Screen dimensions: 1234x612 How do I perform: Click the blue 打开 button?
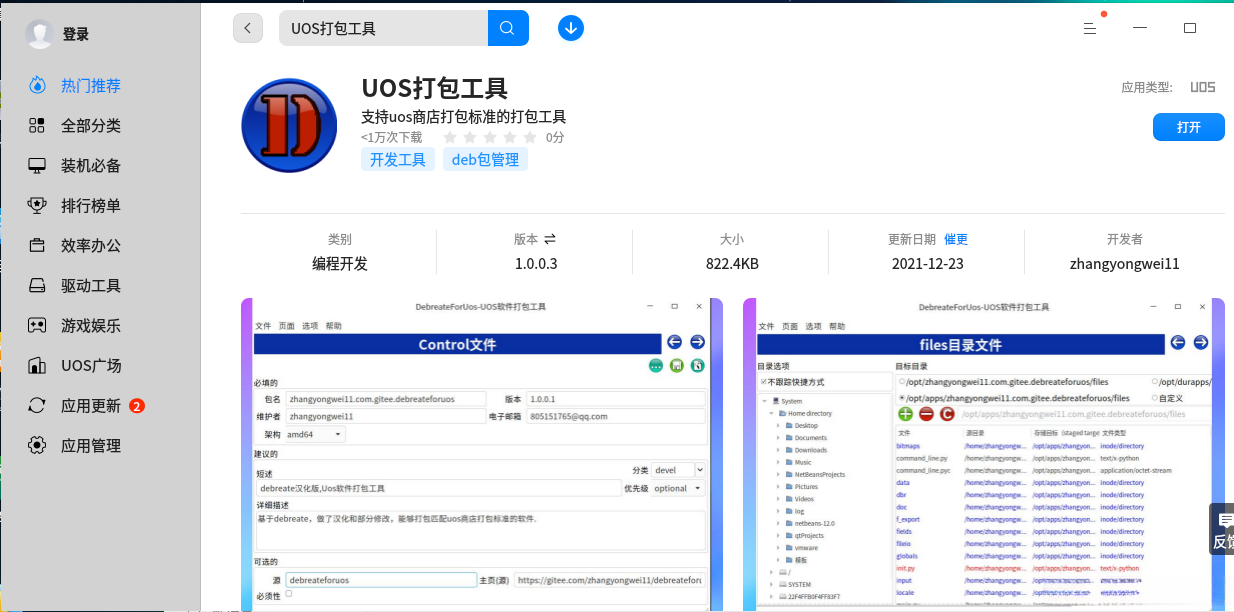click(x=1189, y=127)
